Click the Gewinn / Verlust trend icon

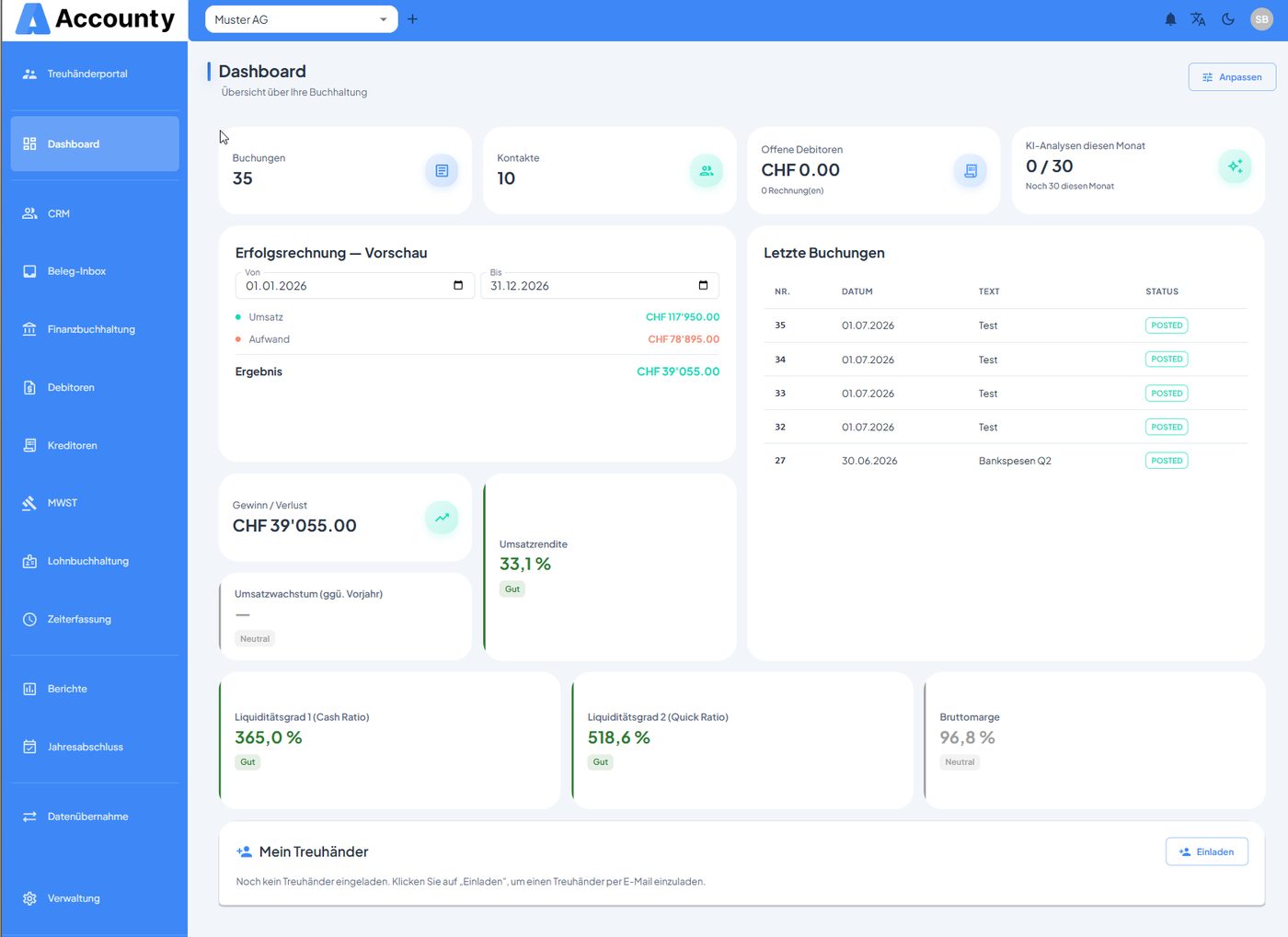click(x=442, y=518)
